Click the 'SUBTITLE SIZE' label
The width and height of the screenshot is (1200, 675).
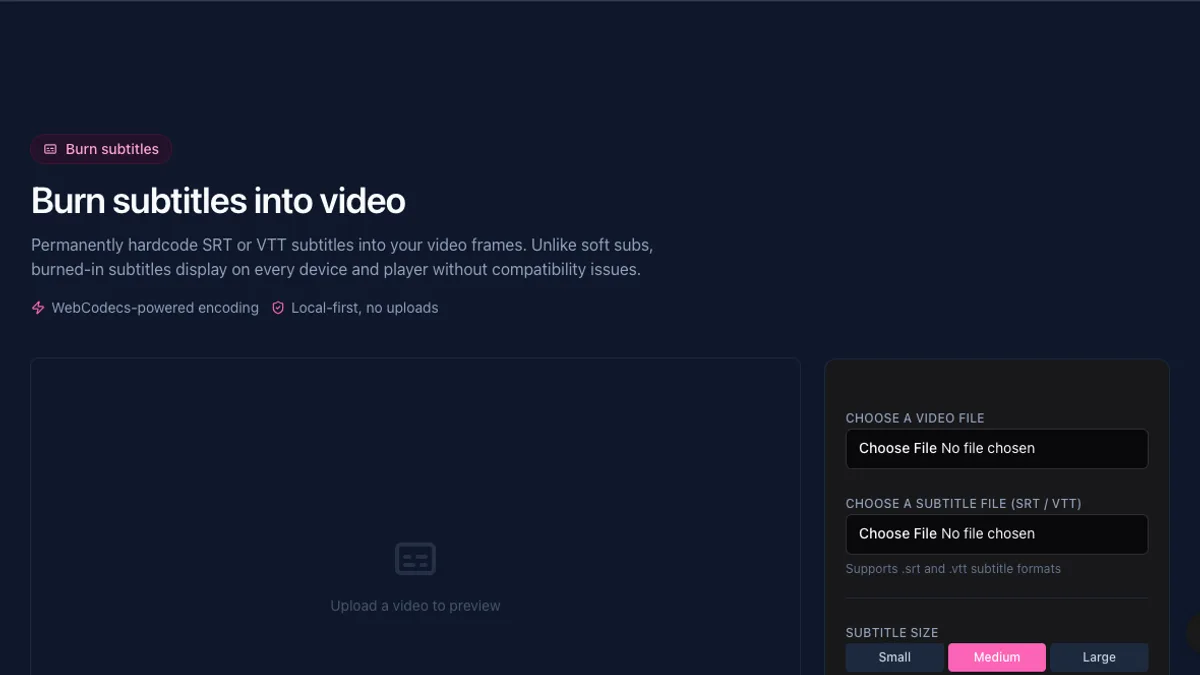click(x=892, y=633)
